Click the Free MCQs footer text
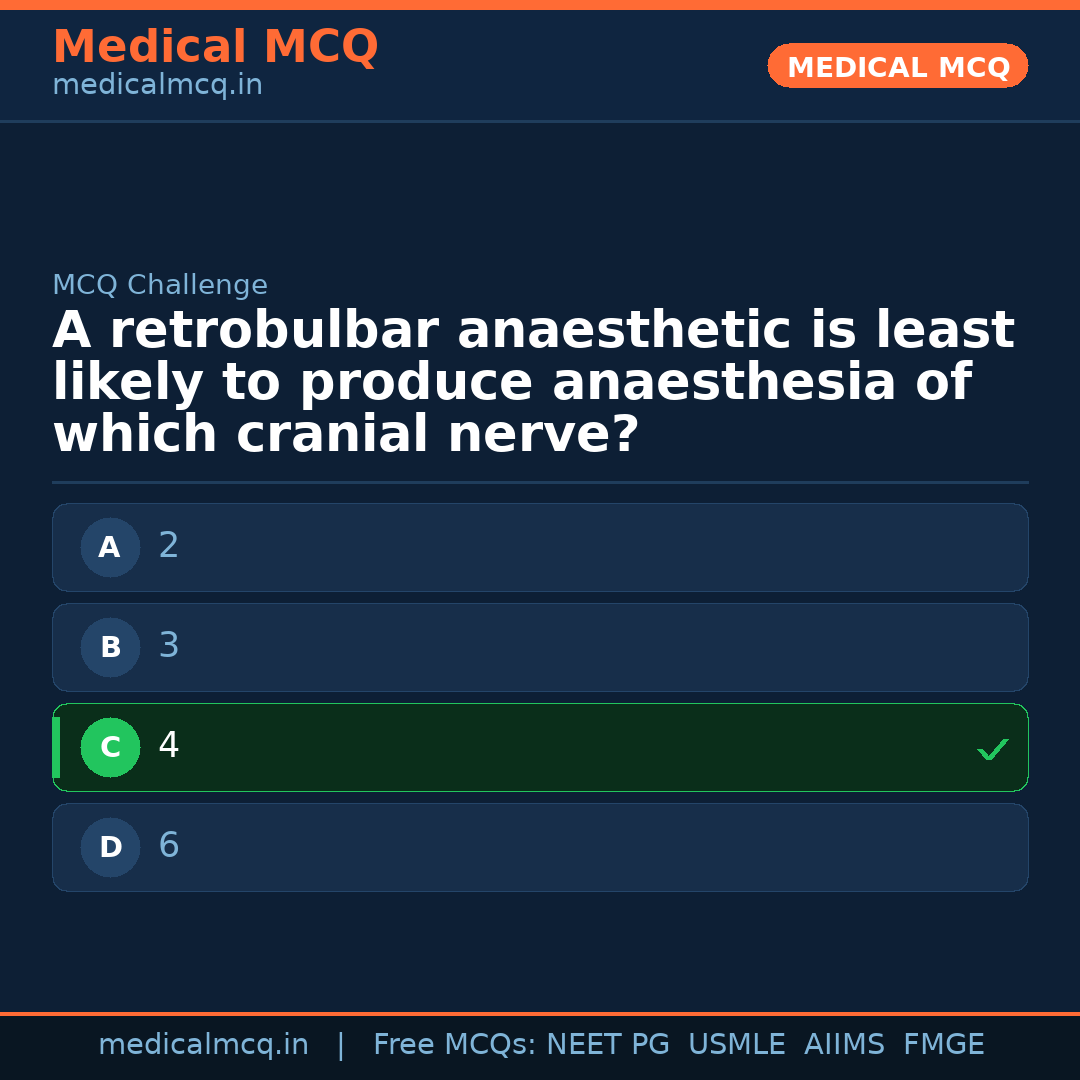The height and width of the screenshot is (1080, 1080). coord(454,1045)
